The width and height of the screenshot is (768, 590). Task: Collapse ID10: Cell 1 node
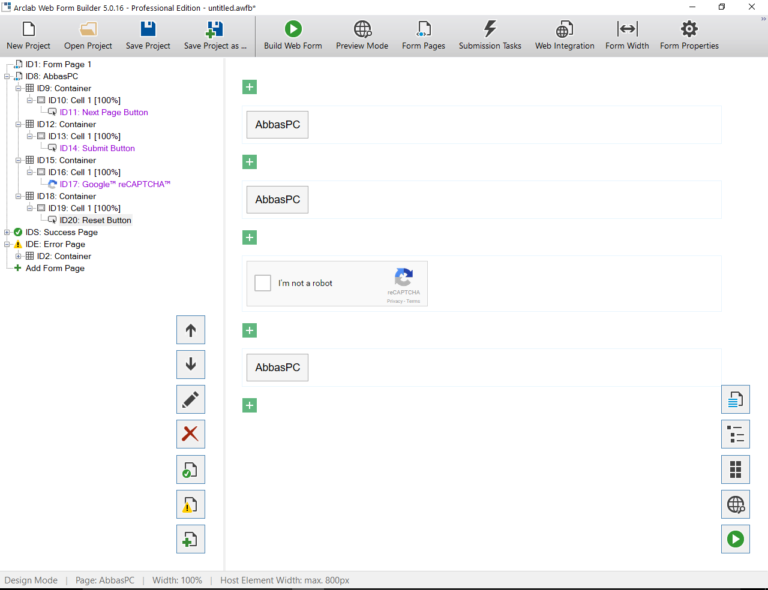29,100
